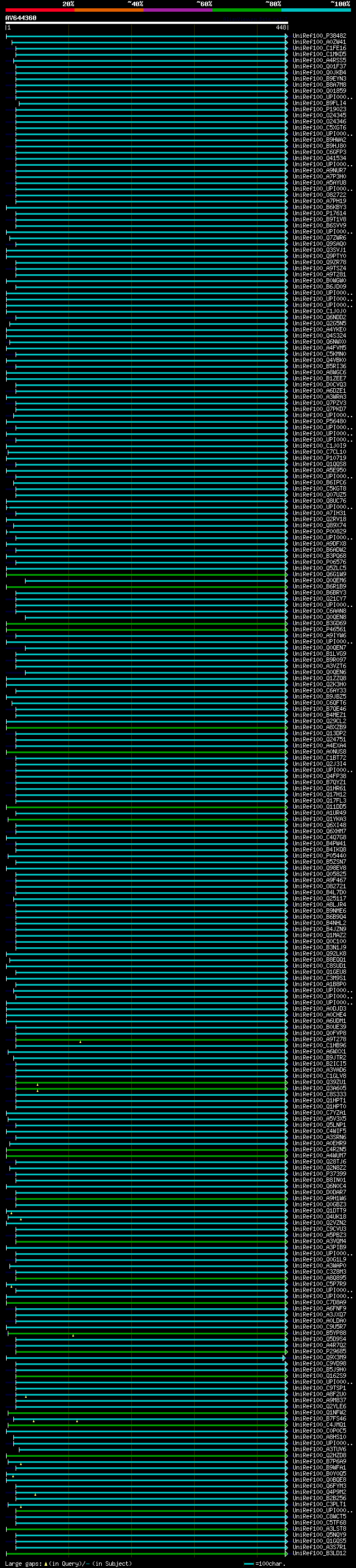
Task: Choose UniRef100_O24346 in the hit list
Action: click(x=319, y=122)
